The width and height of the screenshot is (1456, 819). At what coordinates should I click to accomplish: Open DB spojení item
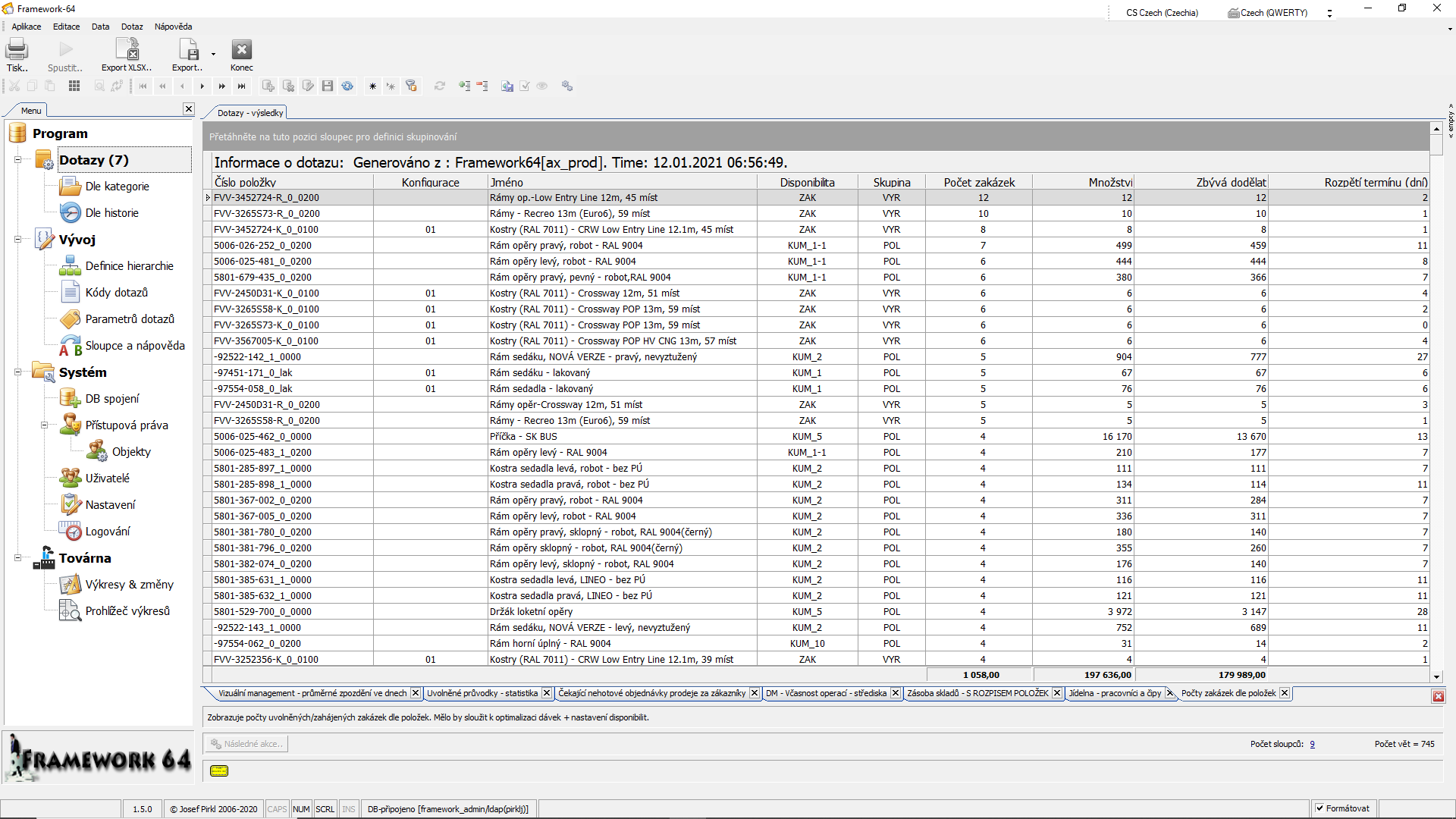coord(112,399)
